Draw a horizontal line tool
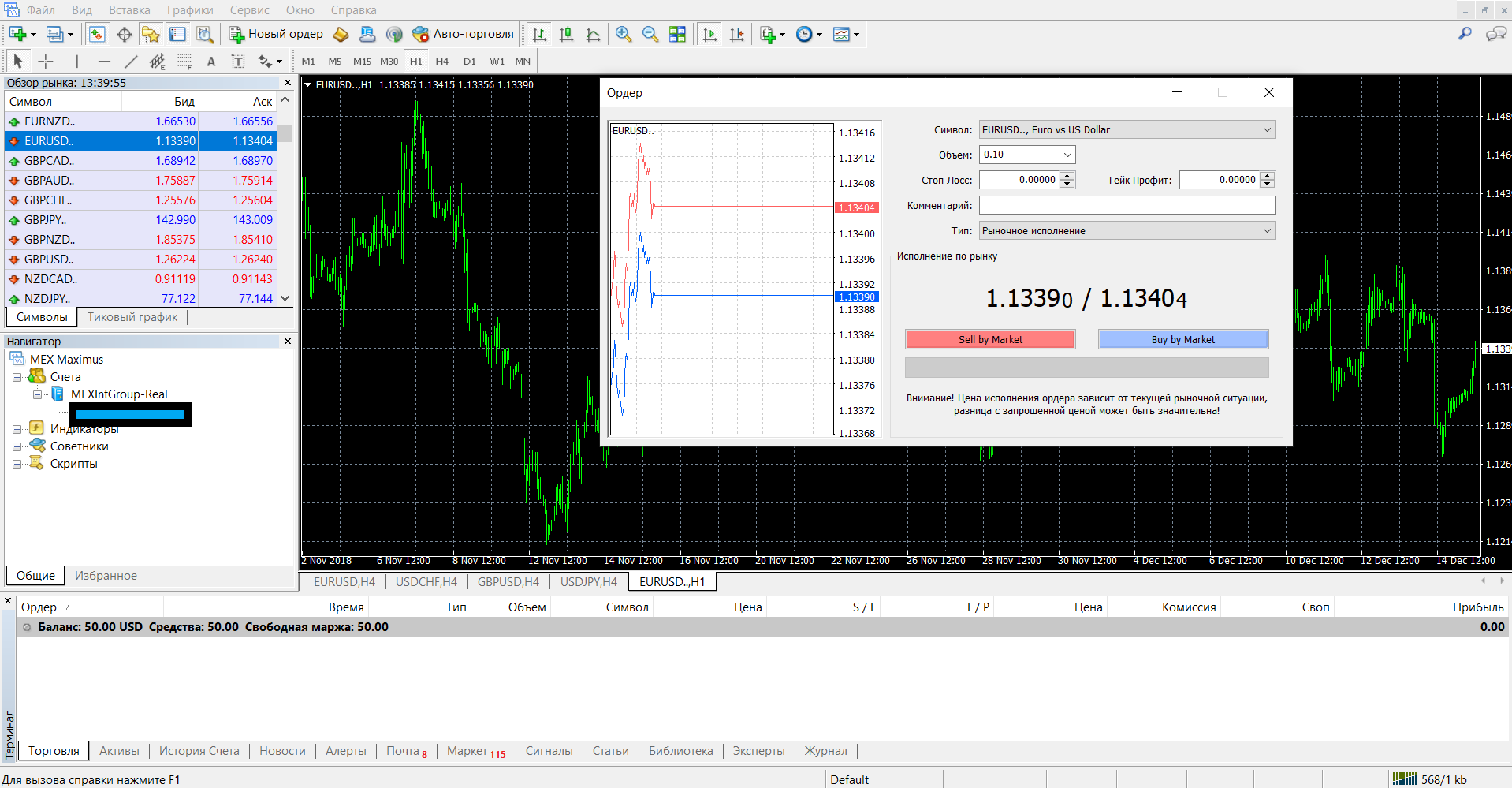This screenshot has width=1512, height=788. 104,61
